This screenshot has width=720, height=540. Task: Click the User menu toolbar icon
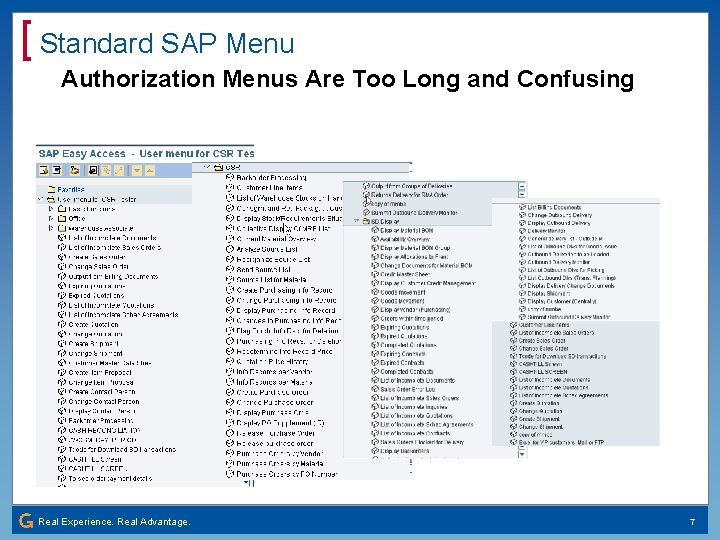click(44, 171)
